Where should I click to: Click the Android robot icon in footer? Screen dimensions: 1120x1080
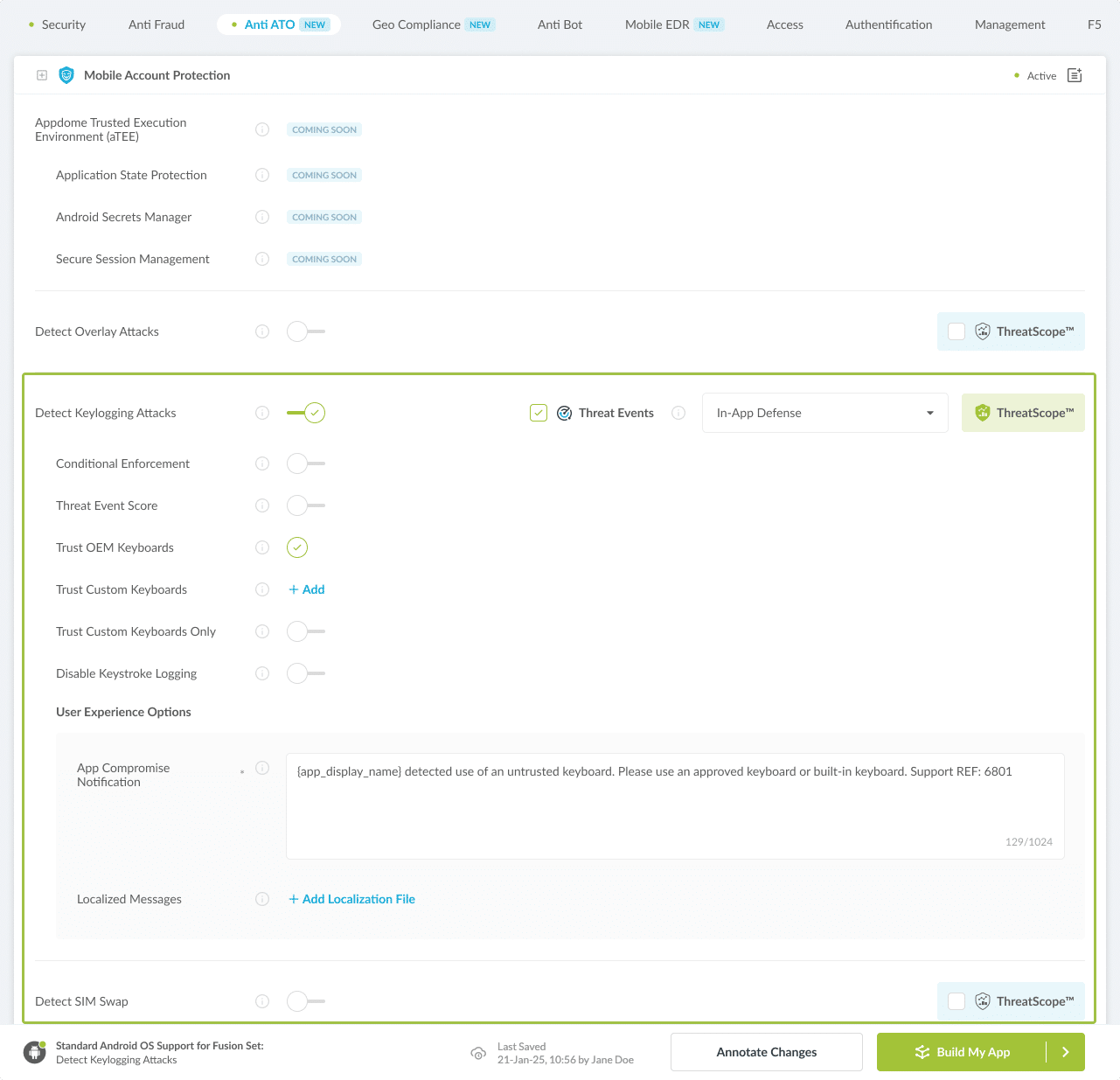[35, 1052]
